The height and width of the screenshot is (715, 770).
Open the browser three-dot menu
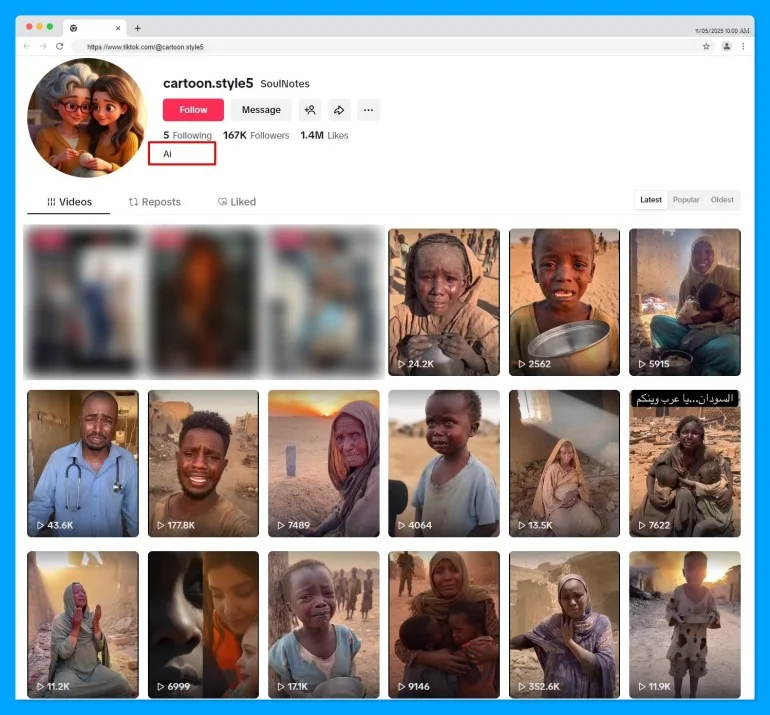point(743,46)
